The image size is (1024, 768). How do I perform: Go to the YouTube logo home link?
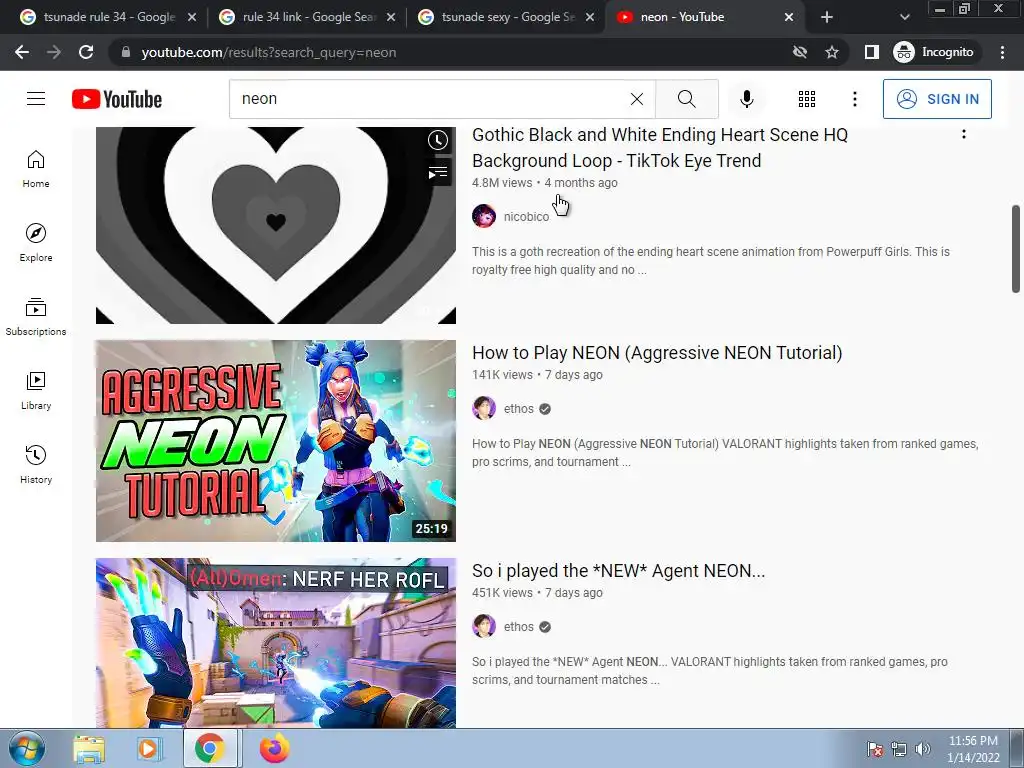pos(117,99)
